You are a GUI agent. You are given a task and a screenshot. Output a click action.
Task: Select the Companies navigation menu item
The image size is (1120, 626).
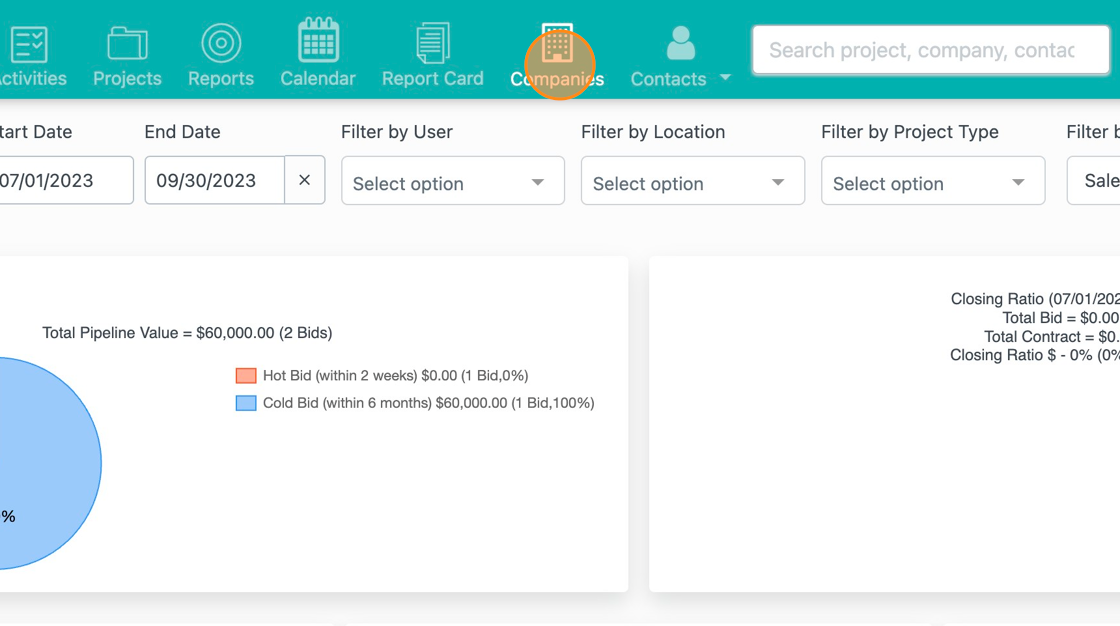tap(556, 78)
